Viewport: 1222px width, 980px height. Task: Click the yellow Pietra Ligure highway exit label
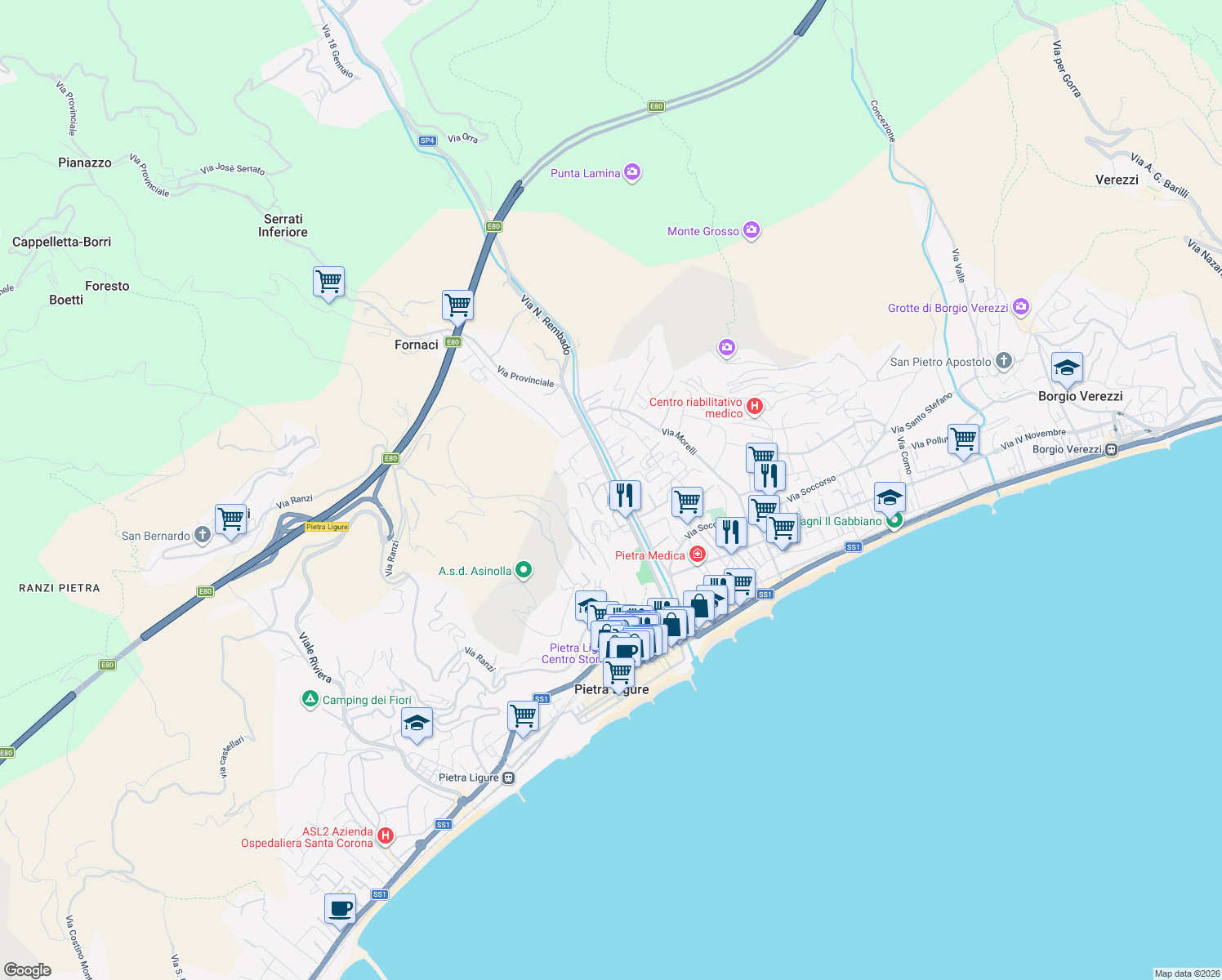pyautogui.click(x=326, y=527)
